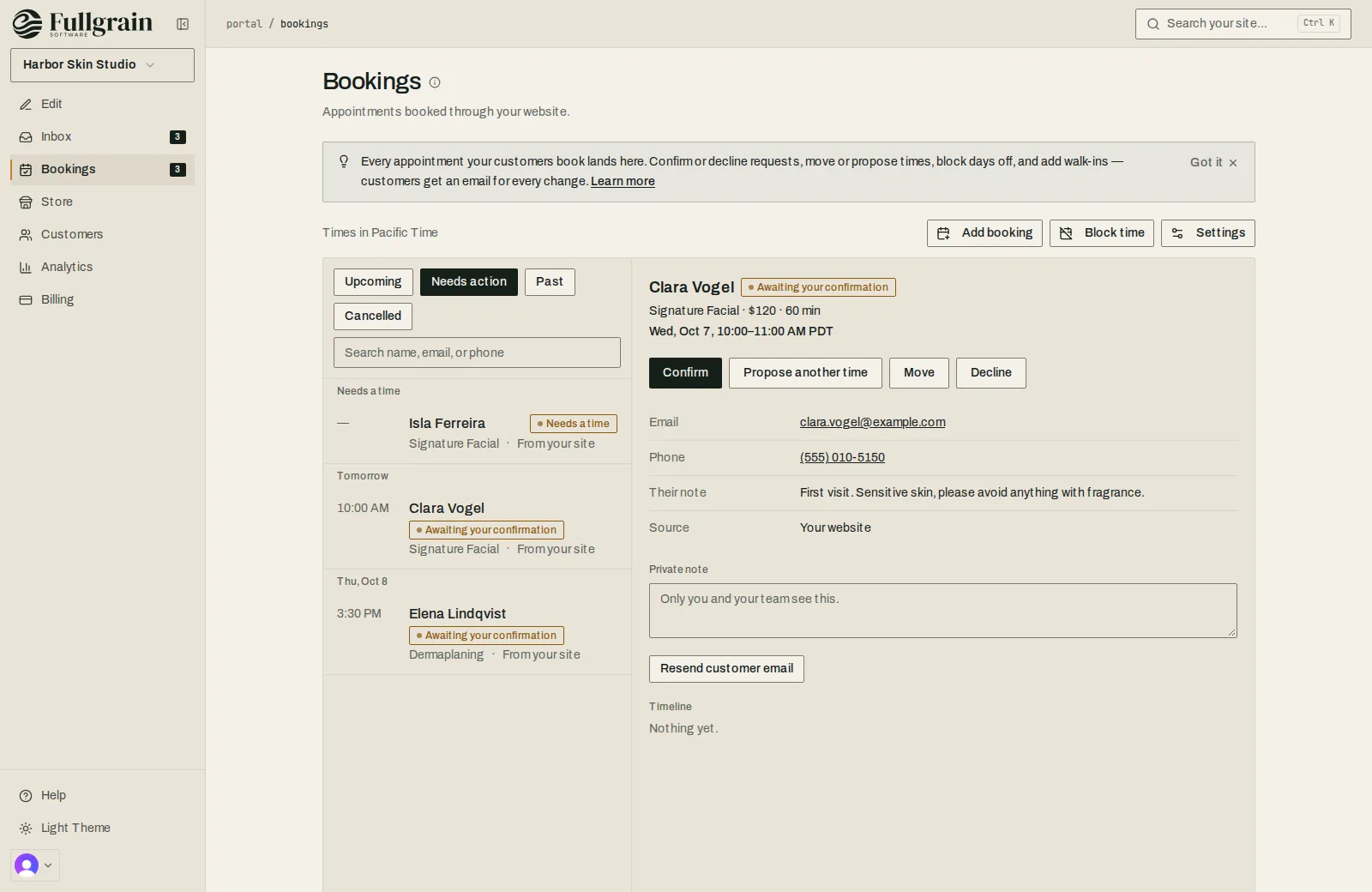Click into the Private note text area
The image size is (1372, 892).
943,611
